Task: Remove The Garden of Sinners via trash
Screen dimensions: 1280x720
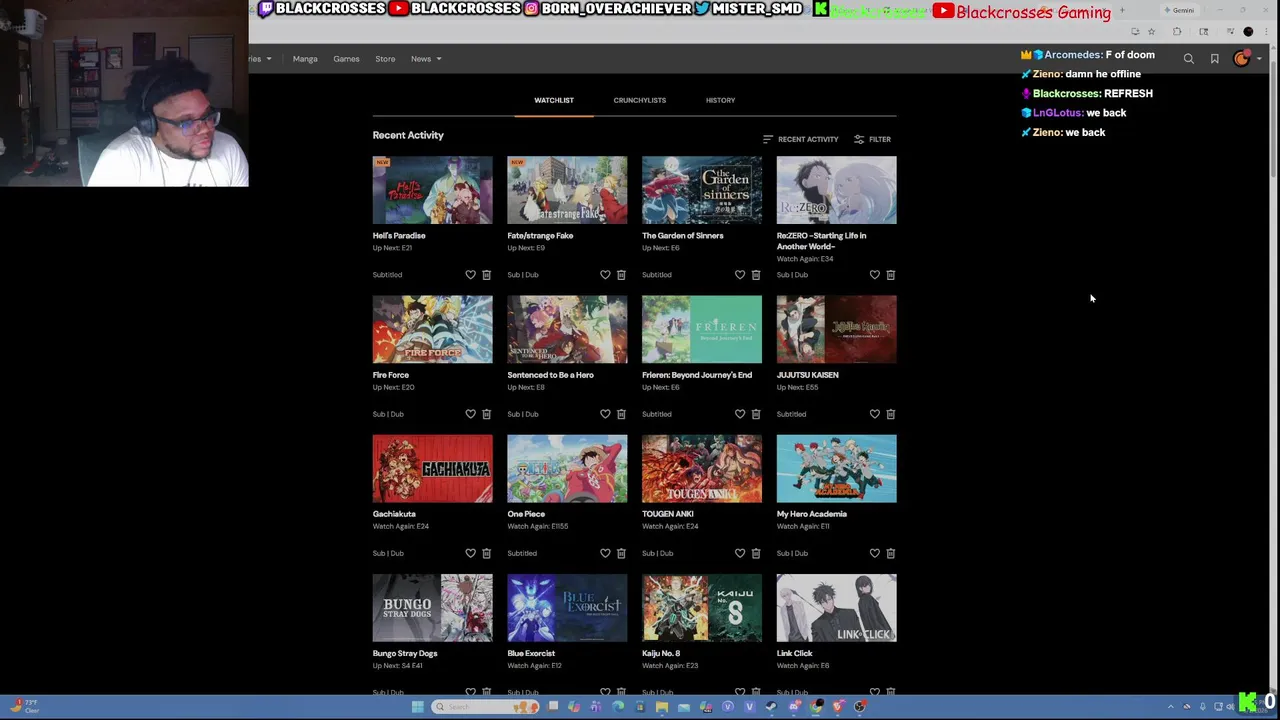Action: [x=756, y=274]
